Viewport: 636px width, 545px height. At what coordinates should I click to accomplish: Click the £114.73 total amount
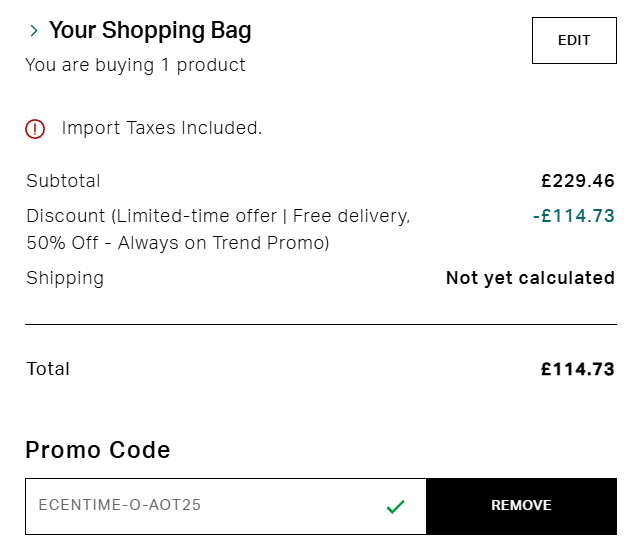coord(577,369)
